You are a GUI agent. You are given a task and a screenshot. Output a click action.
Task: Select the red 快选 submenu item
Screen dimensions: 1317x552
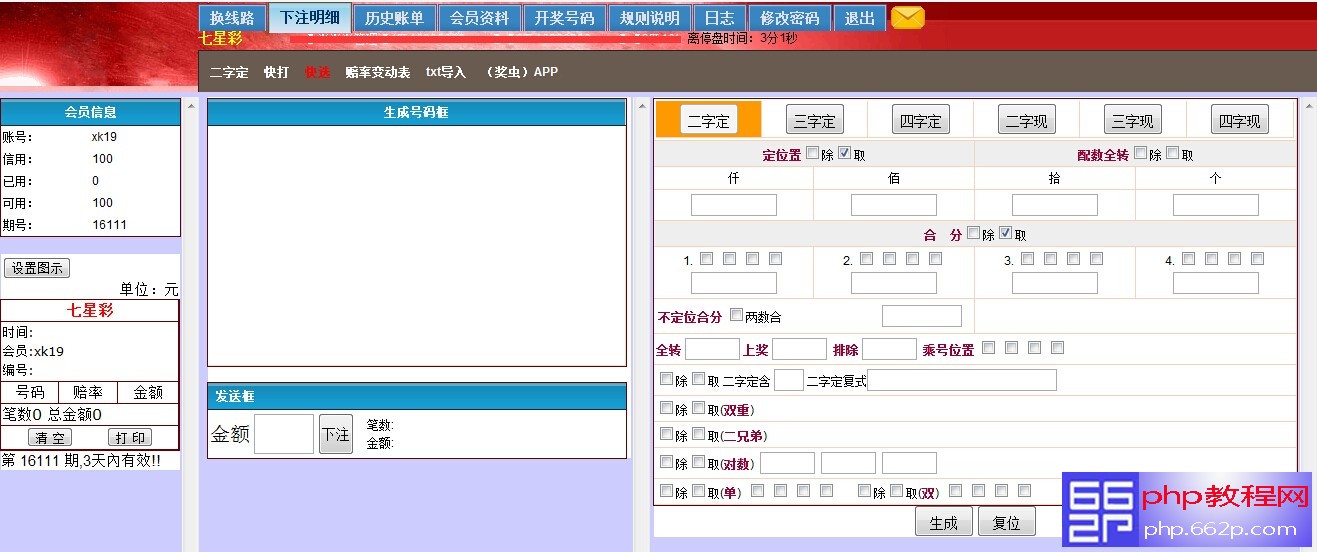click(x=317, y=72)
